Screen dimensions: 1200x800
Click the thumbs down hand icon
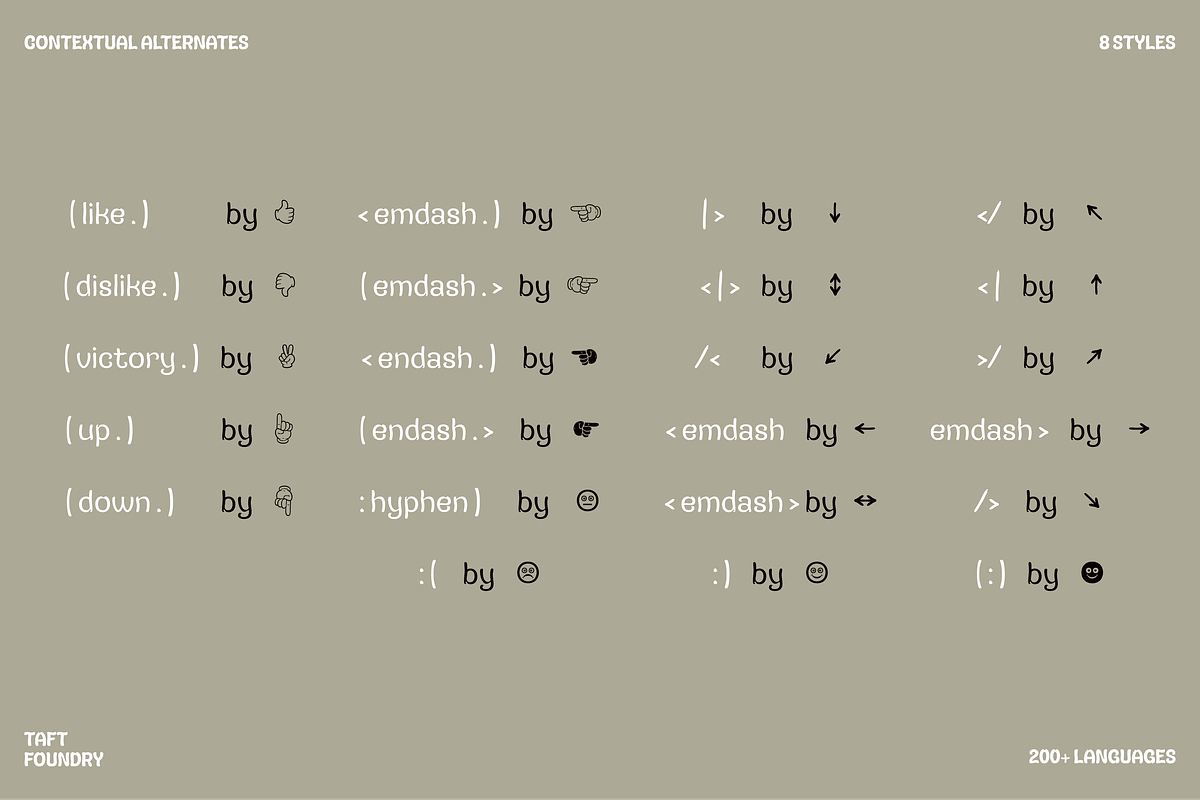tap(285, 285)
